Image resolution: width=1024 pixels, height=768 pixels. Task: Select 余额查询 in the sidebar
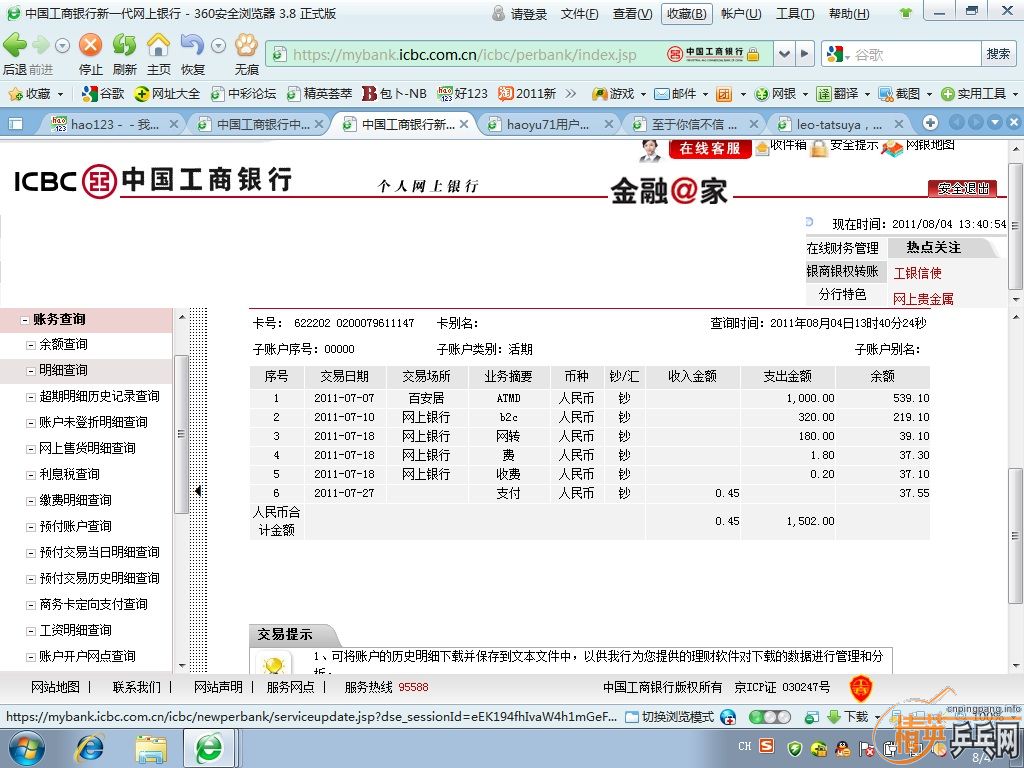[63, 344]
